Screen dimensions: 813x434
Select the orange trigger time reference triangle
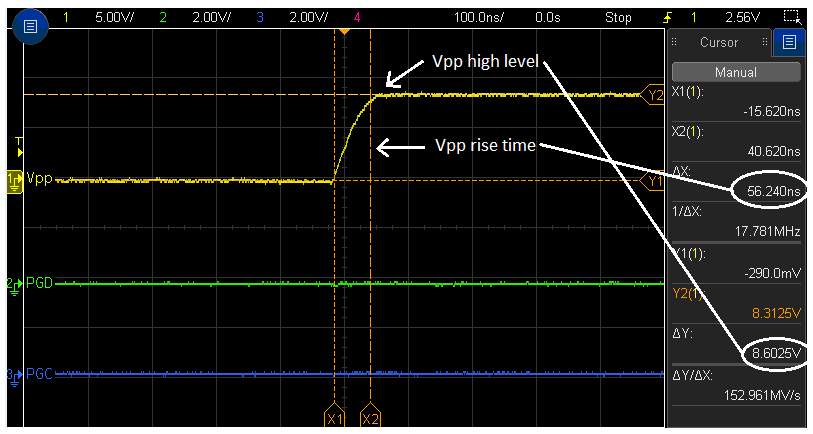[344, 33]
